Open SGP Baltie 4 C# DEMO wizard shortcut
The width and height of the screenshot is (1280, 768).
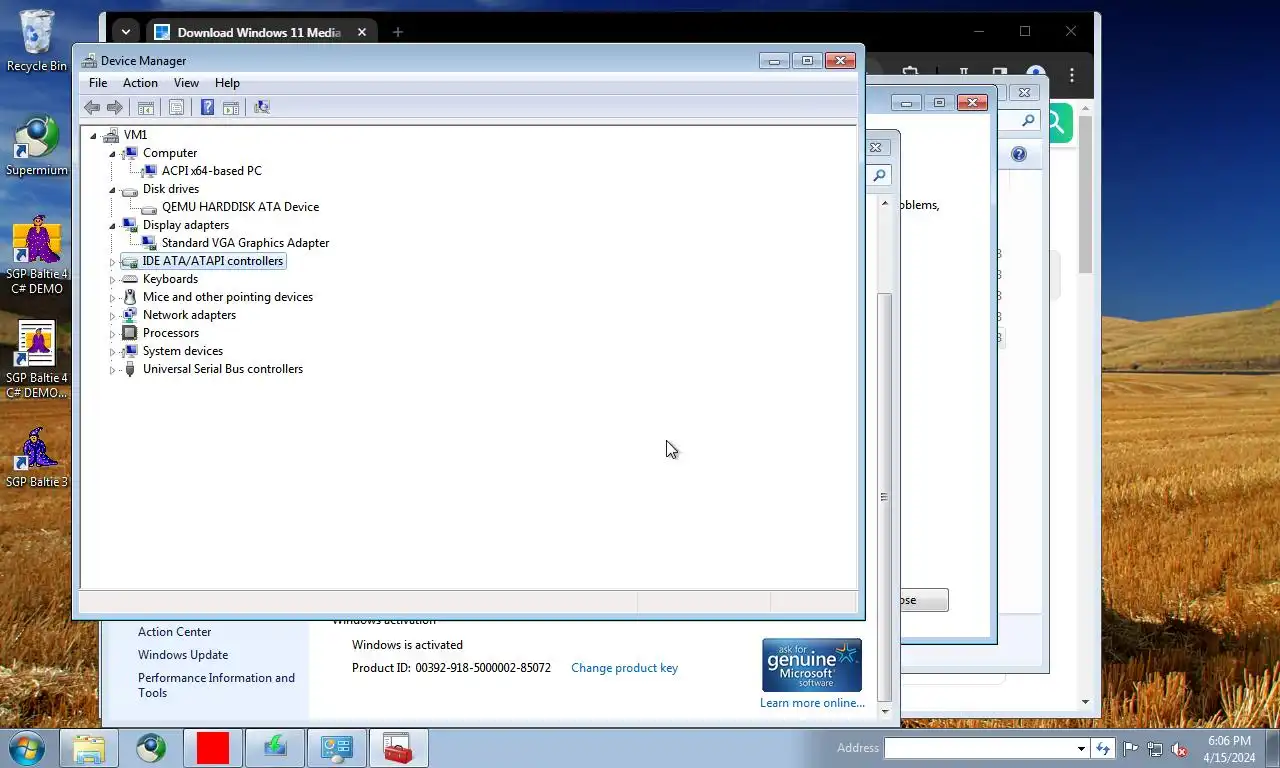[x=37, y=256]
